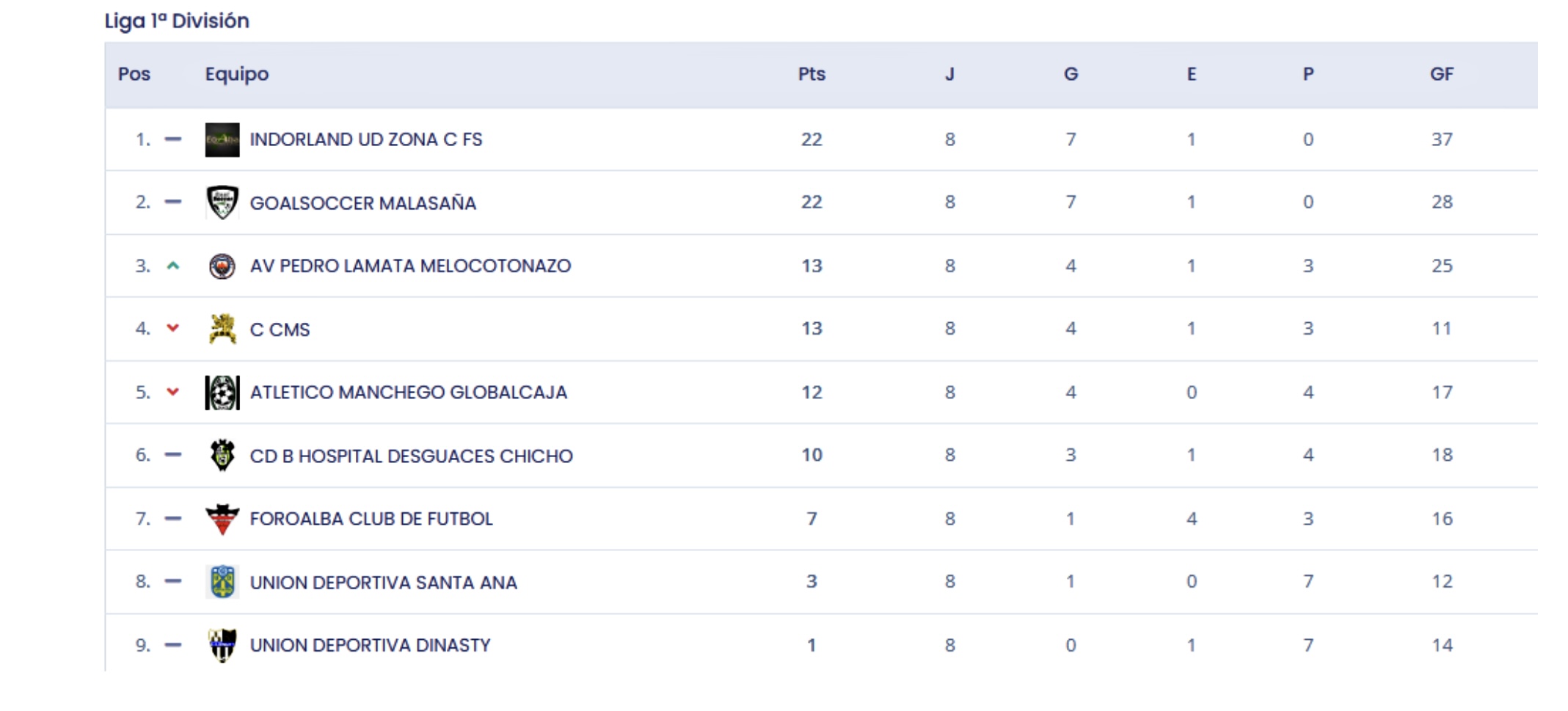Sort by the Pts column header
This screenshot has height=711, width=1568.
point(812,74)
